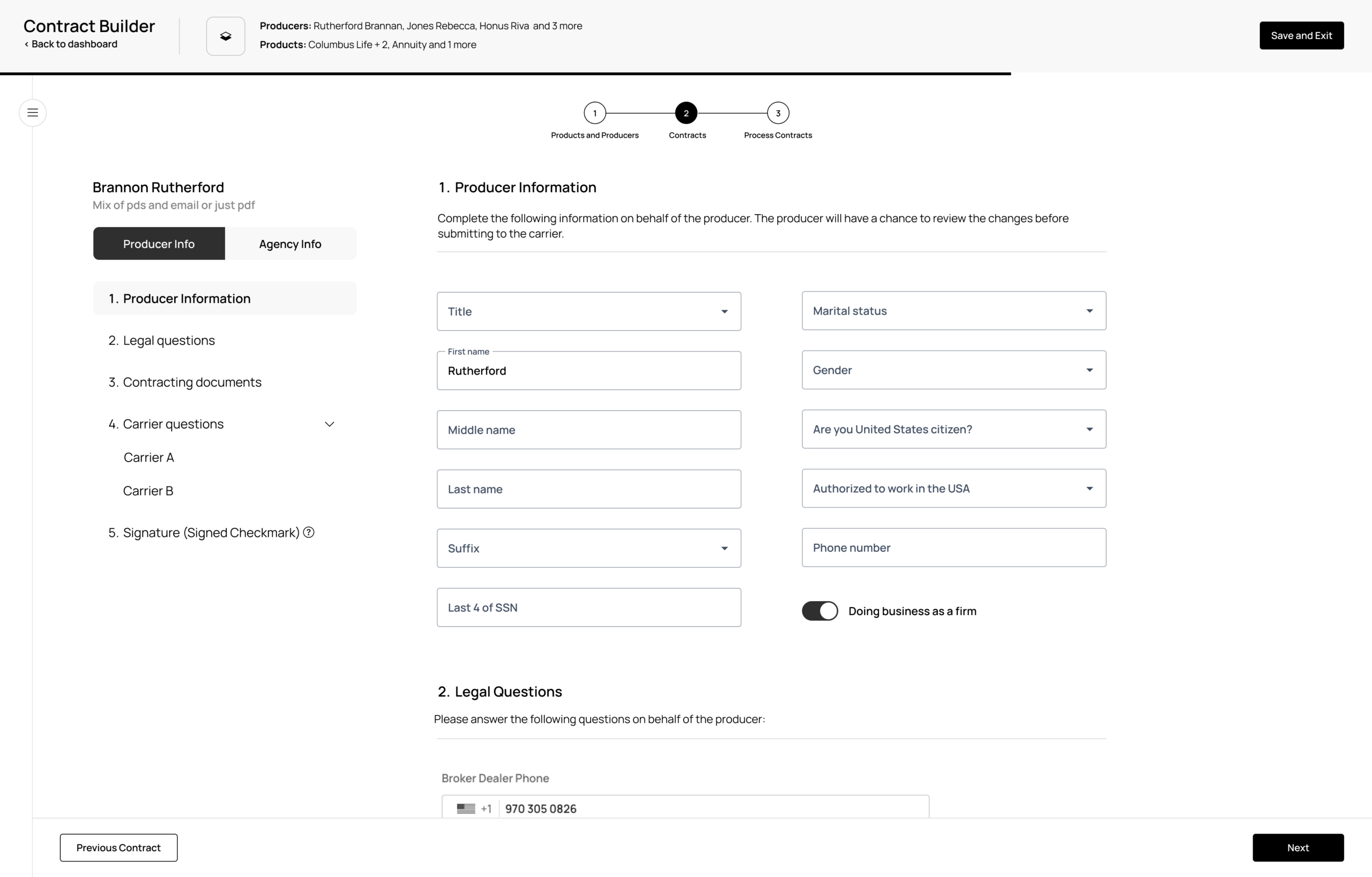The height and width of the screenshot is (877, 1372).
Task: Open United States citizen dropdown
Action: (953, 429)
